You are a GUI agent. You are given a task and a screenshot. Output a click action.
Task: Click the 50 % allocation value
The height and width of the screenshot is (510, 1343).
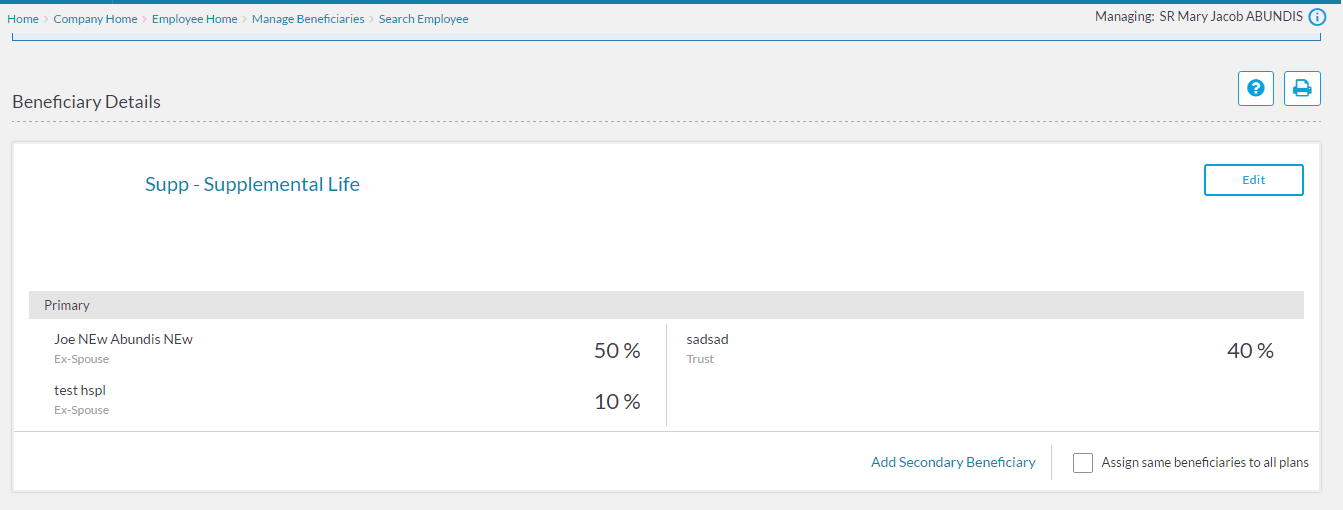(x=616, y=351)
